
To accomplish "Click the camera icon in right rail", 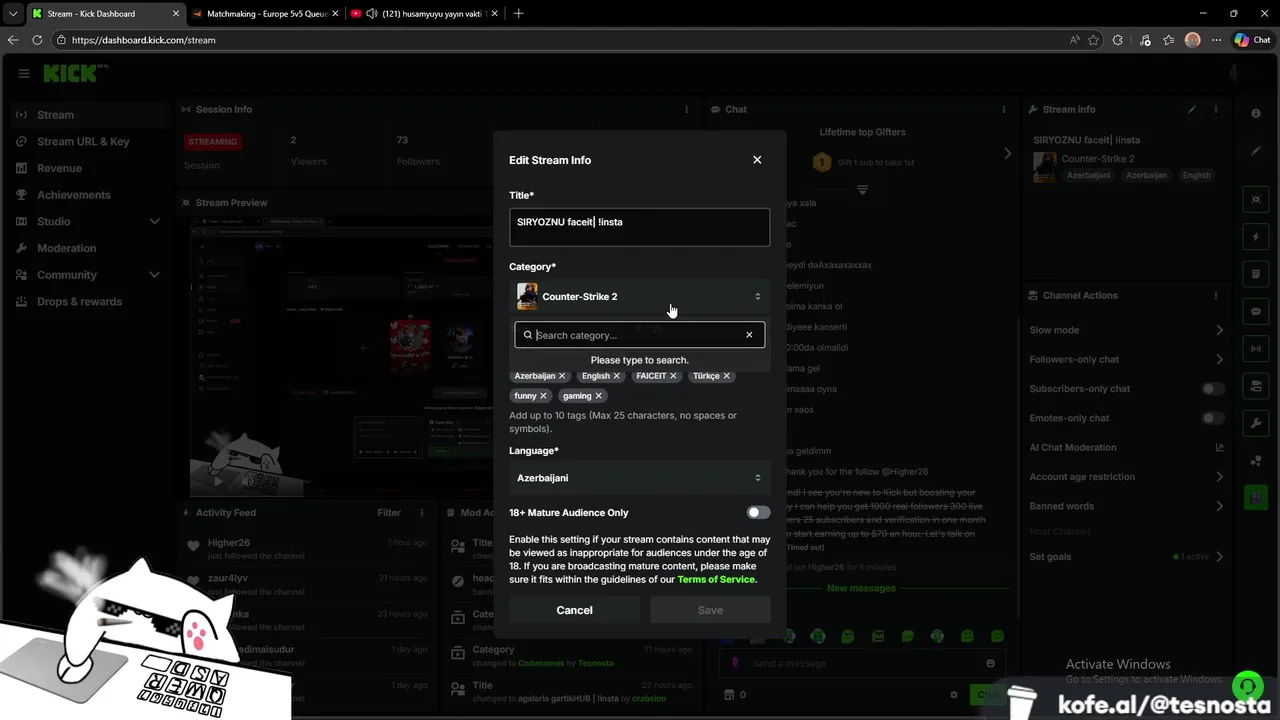I will [x=1256, y=386].
